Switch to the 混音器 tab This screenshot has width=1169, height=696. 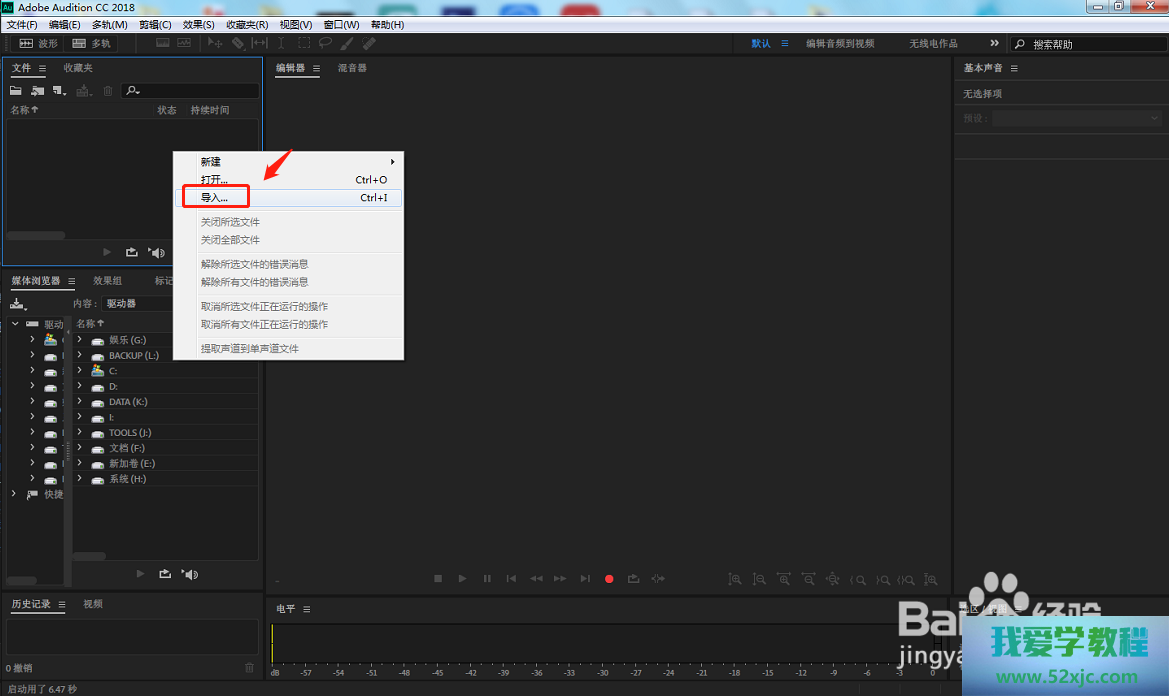pyautogui.click(x=352, y=68)
